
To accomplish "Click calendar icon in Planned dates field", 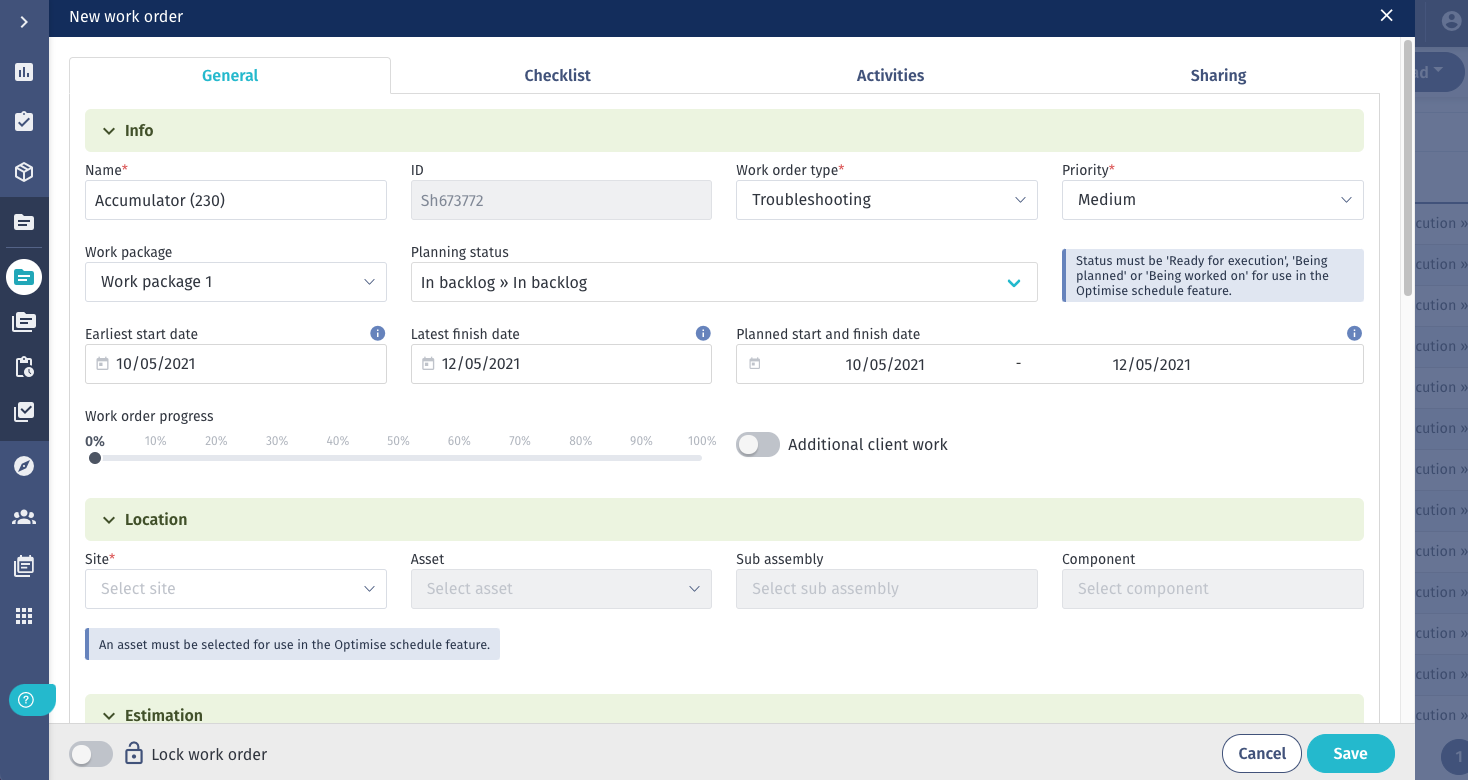I will [754, 364].
